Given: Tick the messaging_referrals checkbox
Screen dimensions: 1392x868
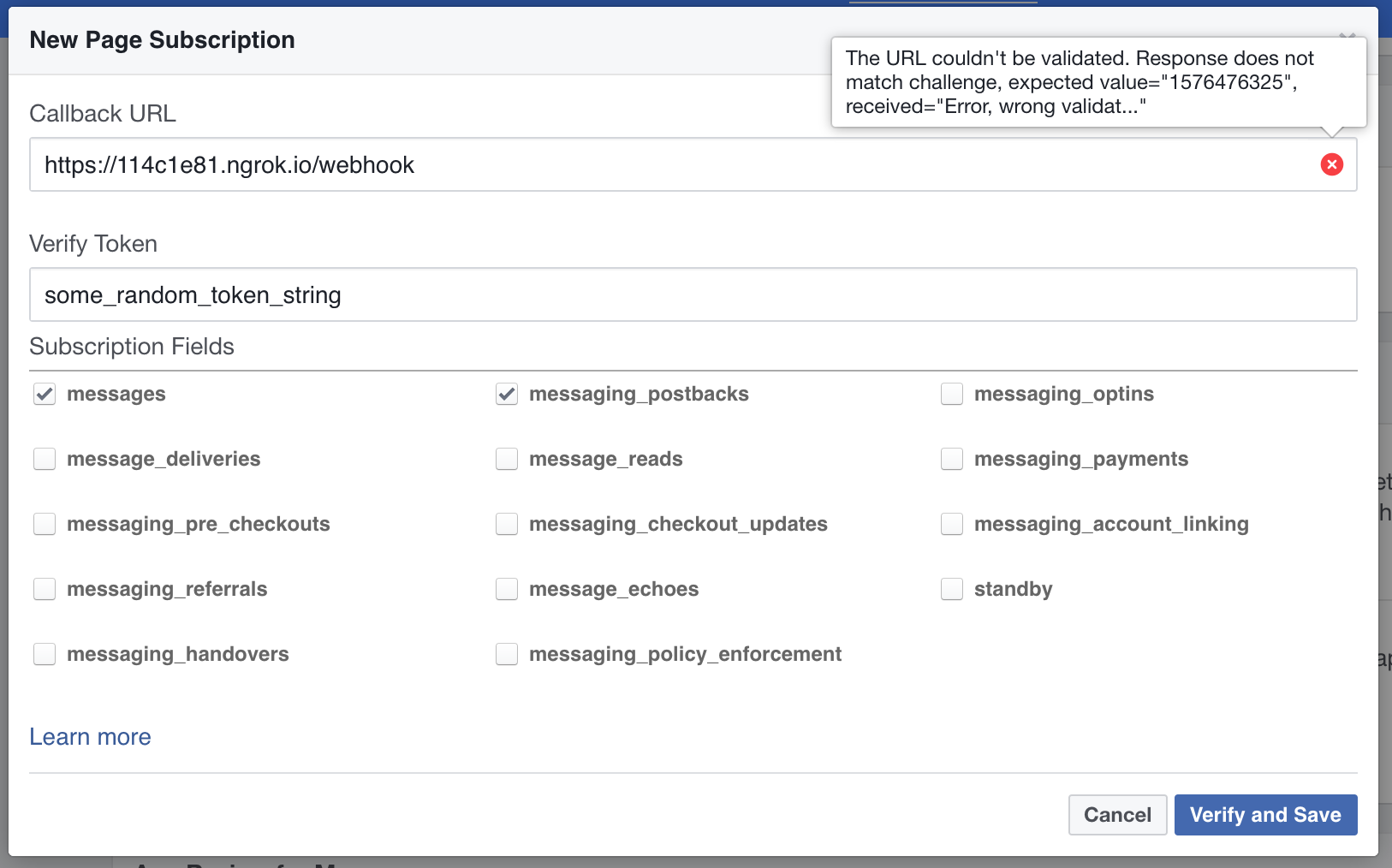Looking at the screenshot, I should pos(45,589).
